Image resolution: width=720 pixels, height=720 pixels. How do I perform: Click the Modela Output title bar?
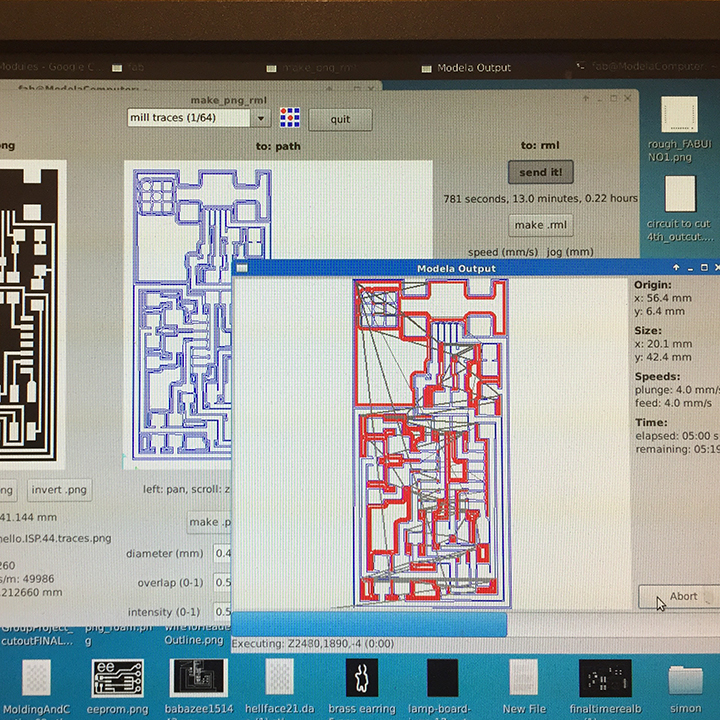tap(456, 268)
